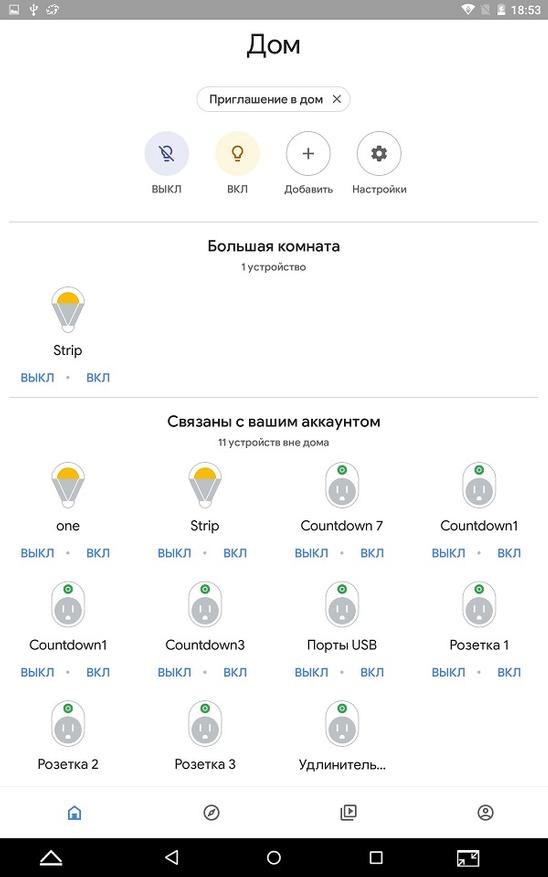Tap the lights-off ВЫКЛ round icon
Viewport: 548px width, 877px height.
tap(167, 153)
